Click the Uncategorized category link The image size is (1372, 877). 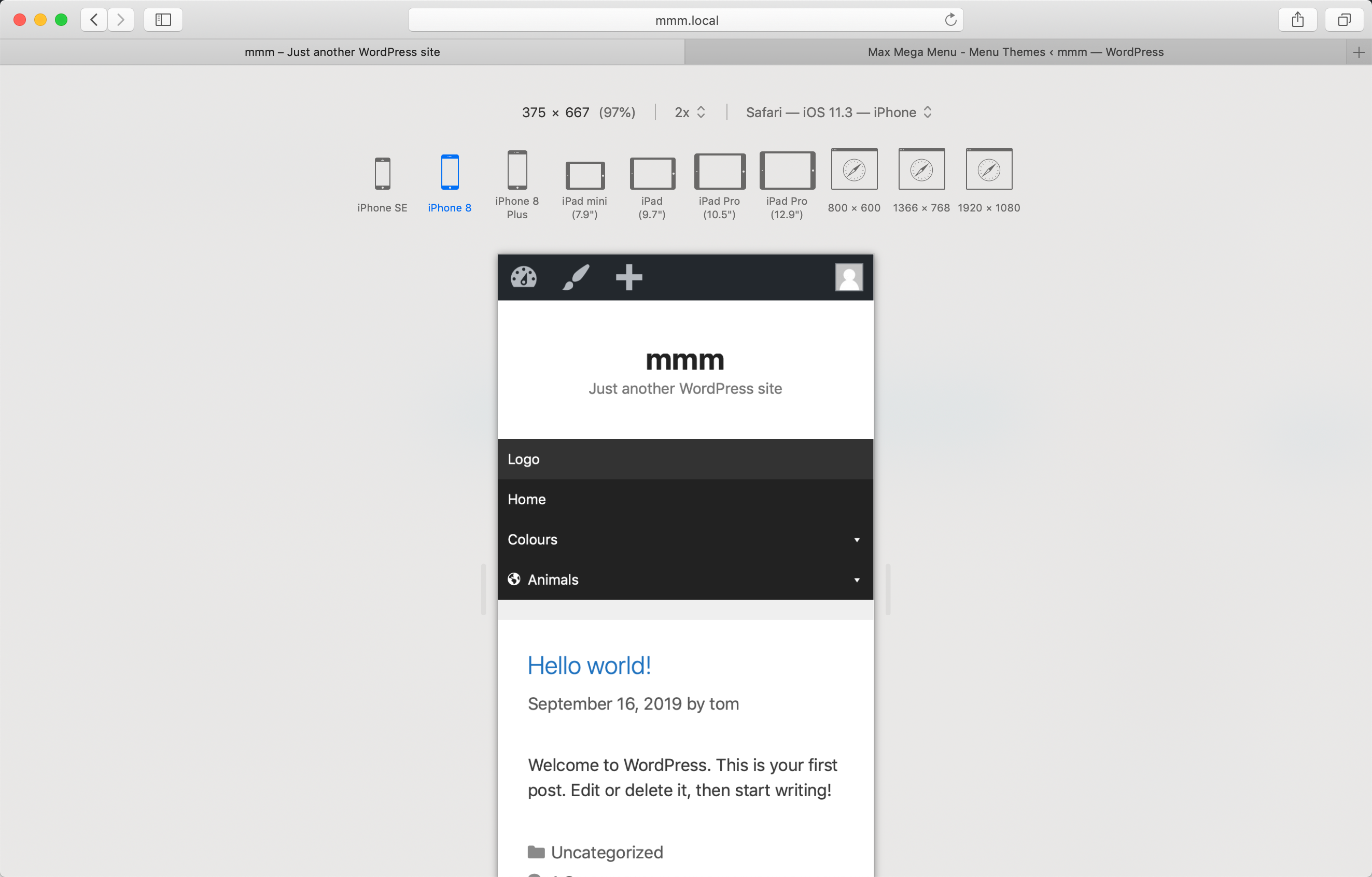(x=607, y=852)
